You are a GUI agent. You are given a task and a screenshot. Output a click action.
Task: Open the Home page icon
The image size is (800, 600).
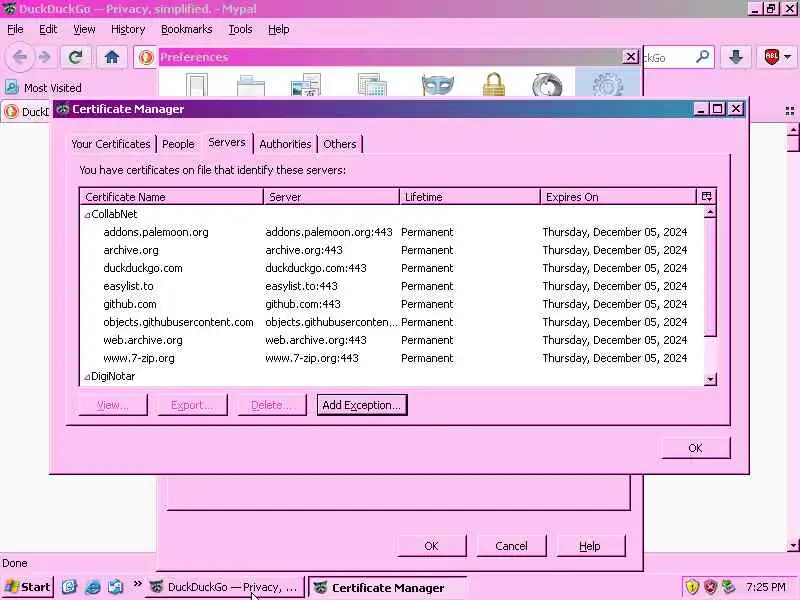[112, 57]
